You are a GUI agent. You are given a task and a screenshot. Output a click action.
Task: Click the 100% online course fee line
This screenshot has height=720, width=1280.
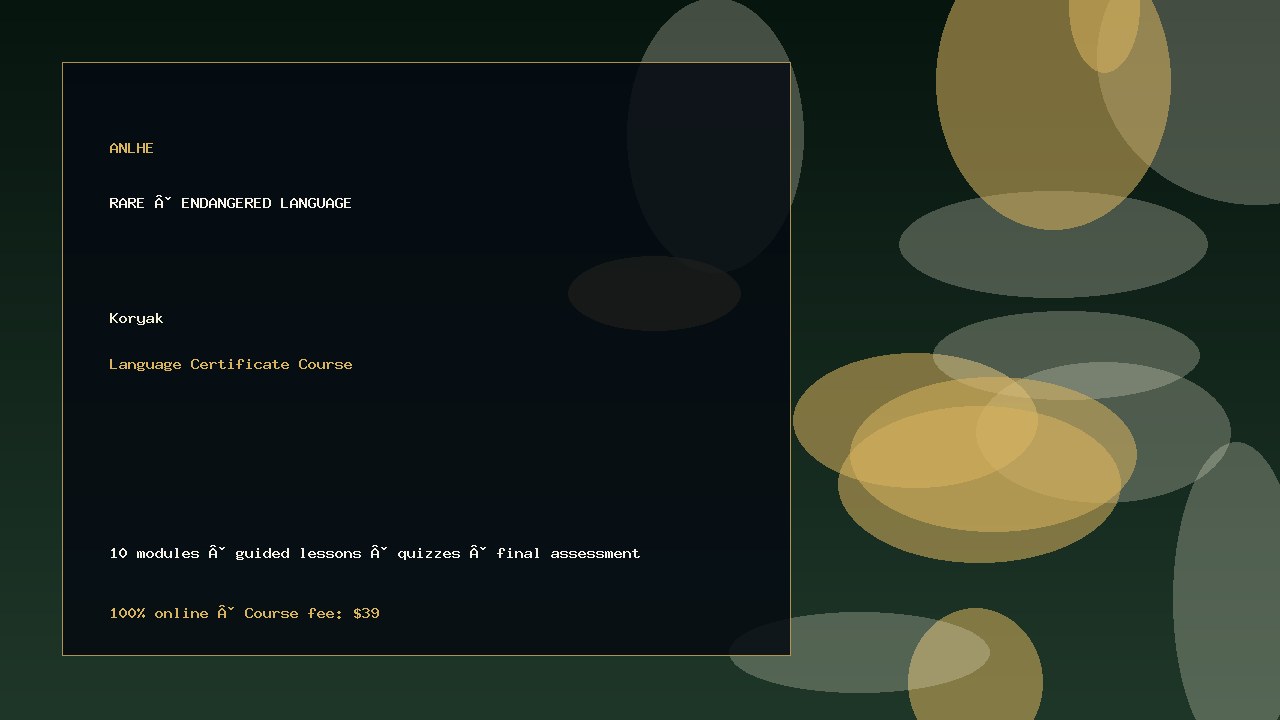tap(244, 613)
